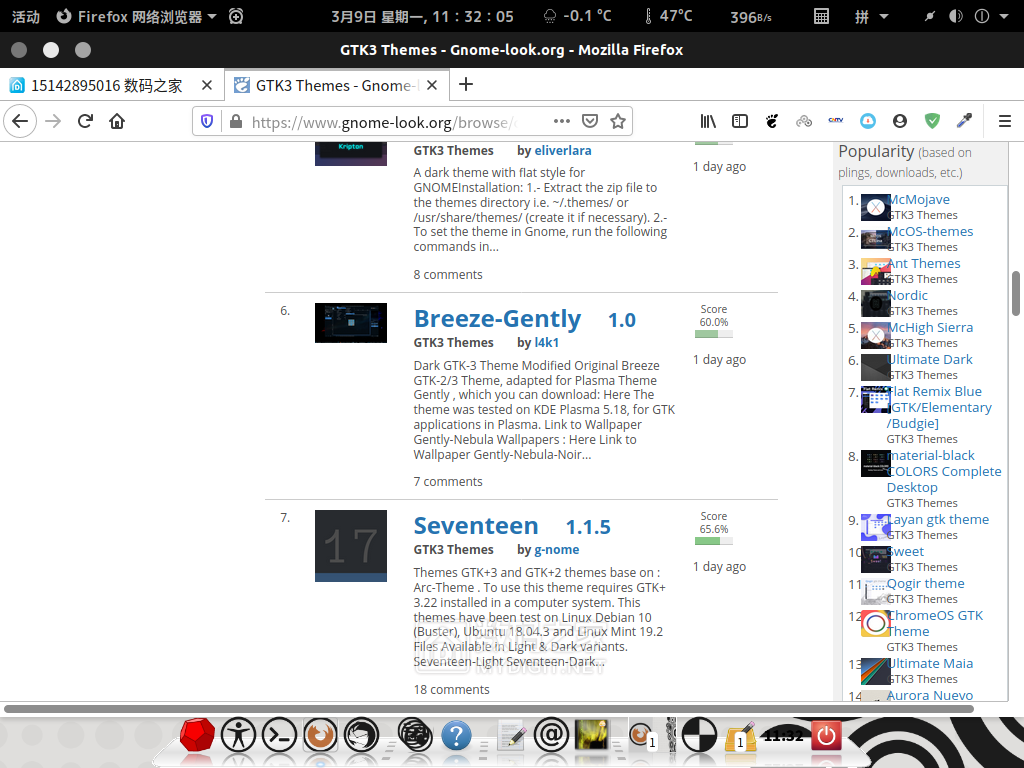Open the McHigh Sierra theme link
Viewport: 1024px width, 768px height.
click(930, 328)
